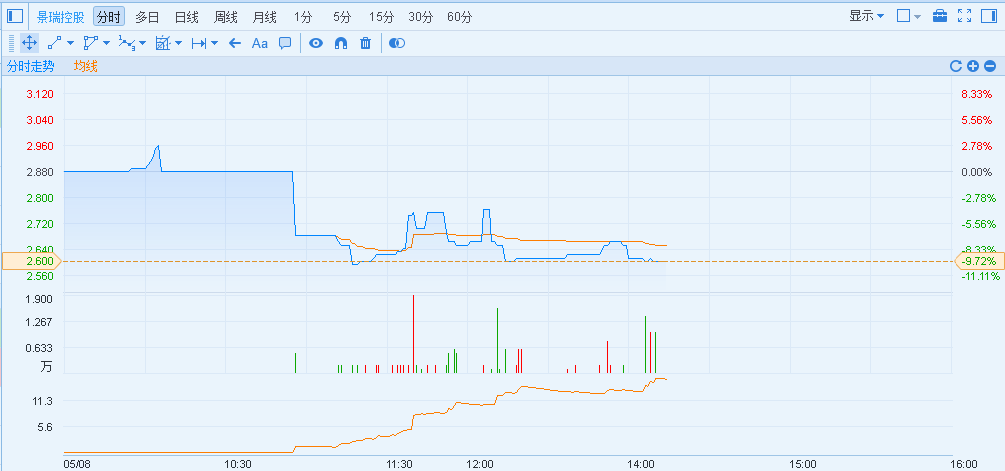Viewport: 1005px width, 471px height.
Task: Click the 11:30 time axis label
Action: coord(399,464)
